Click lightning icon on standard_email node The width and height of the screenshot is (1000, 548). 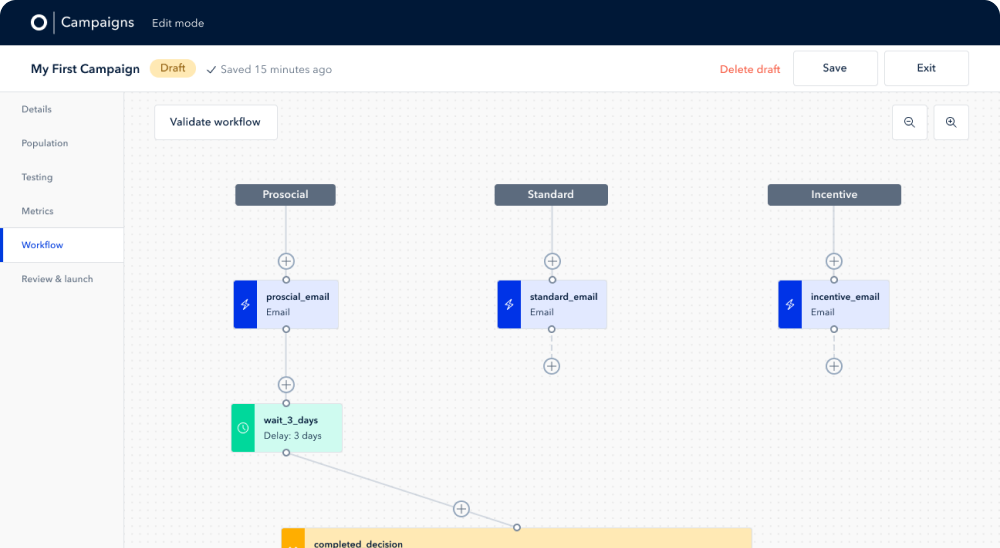tap(509, 305)
